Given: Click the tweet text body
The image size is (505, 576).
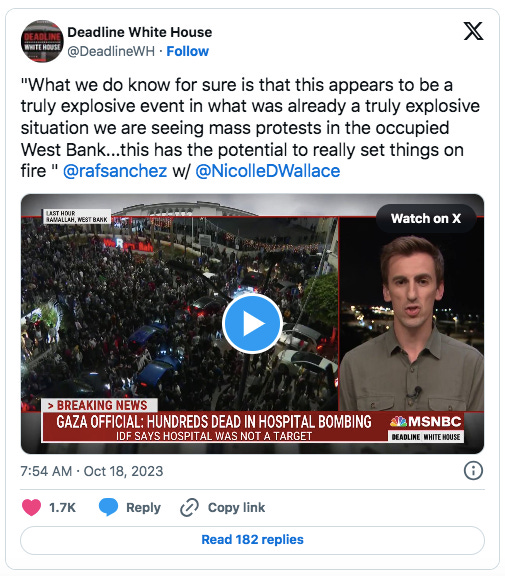Looking at the screenshot, I should (x=250, y=128).
